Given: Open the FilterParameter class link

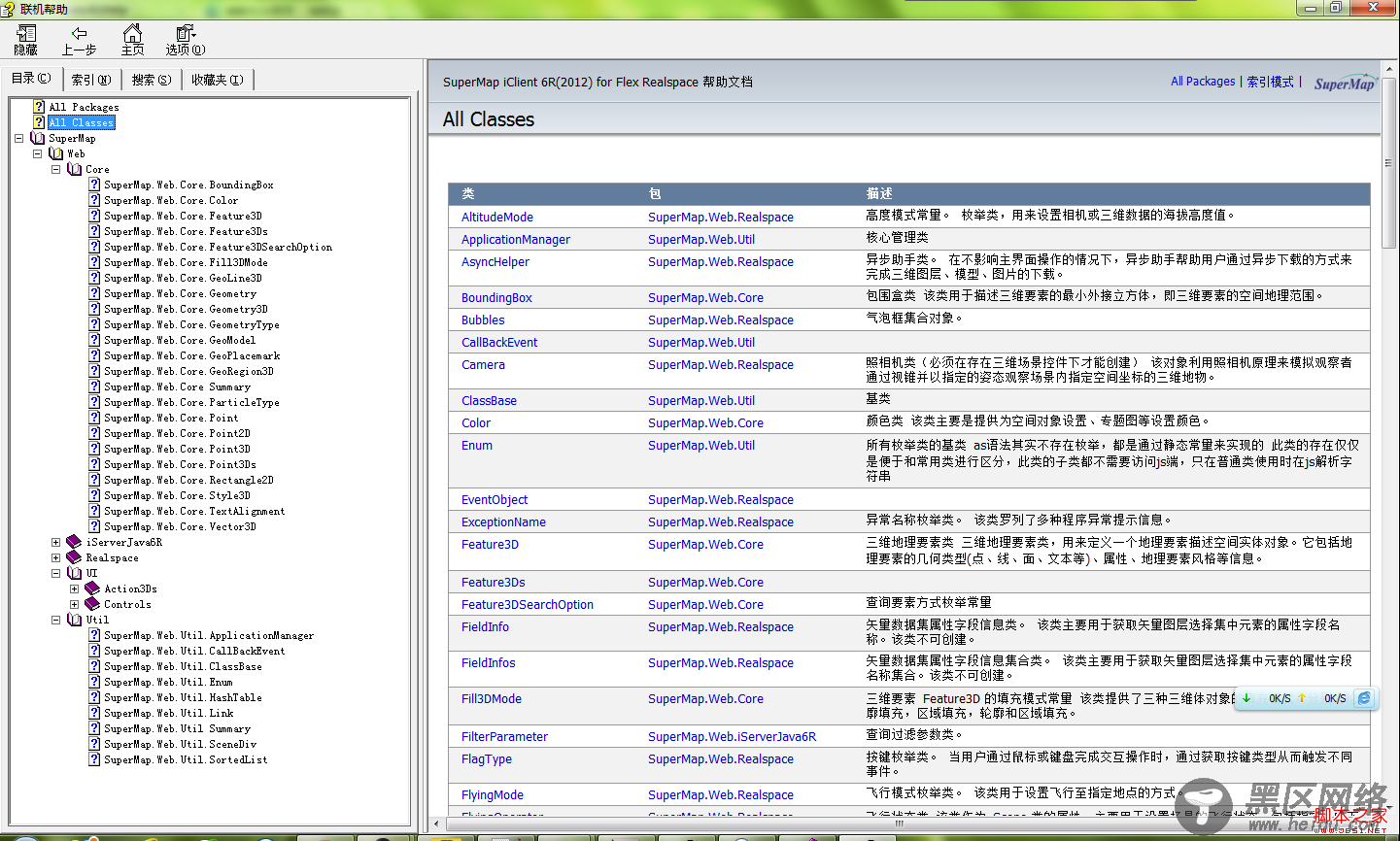Looking at the screenshot, I should pyautogui.click(x=504, y=736).
